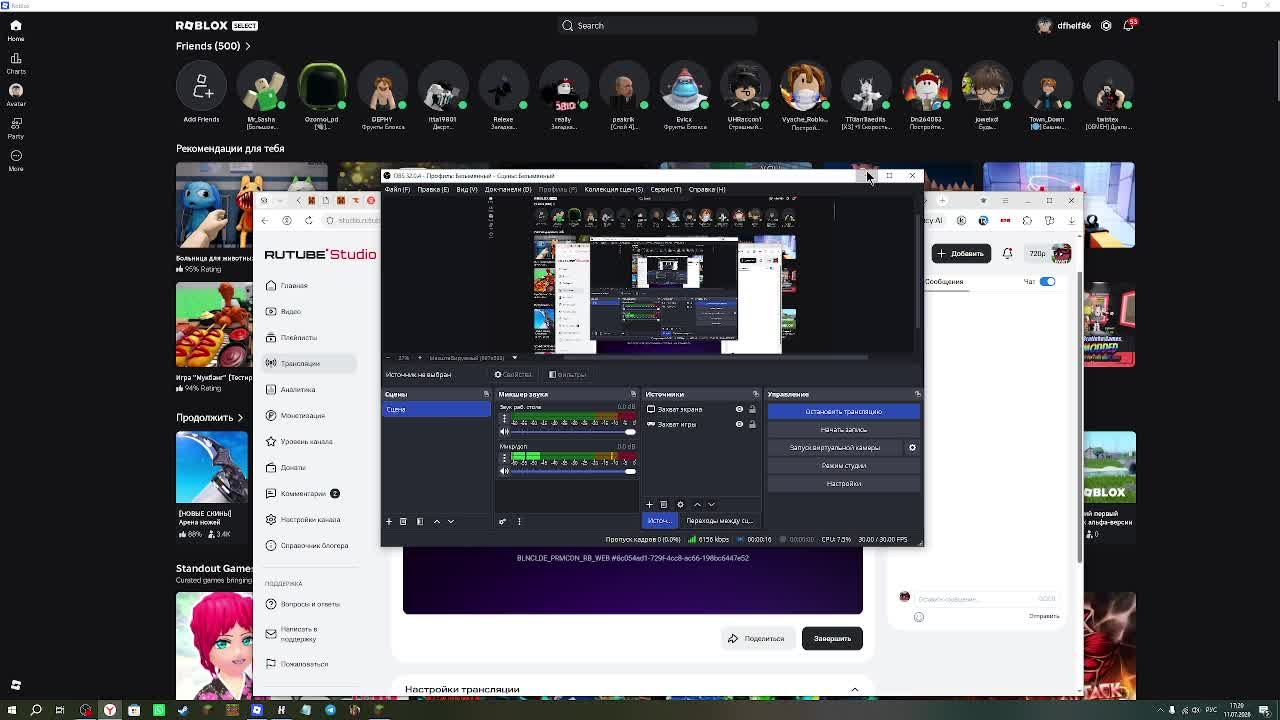This screenshot has height=720, width=1280.
Task: Enable Режим студии in OBS
Action: coord(843,465)
